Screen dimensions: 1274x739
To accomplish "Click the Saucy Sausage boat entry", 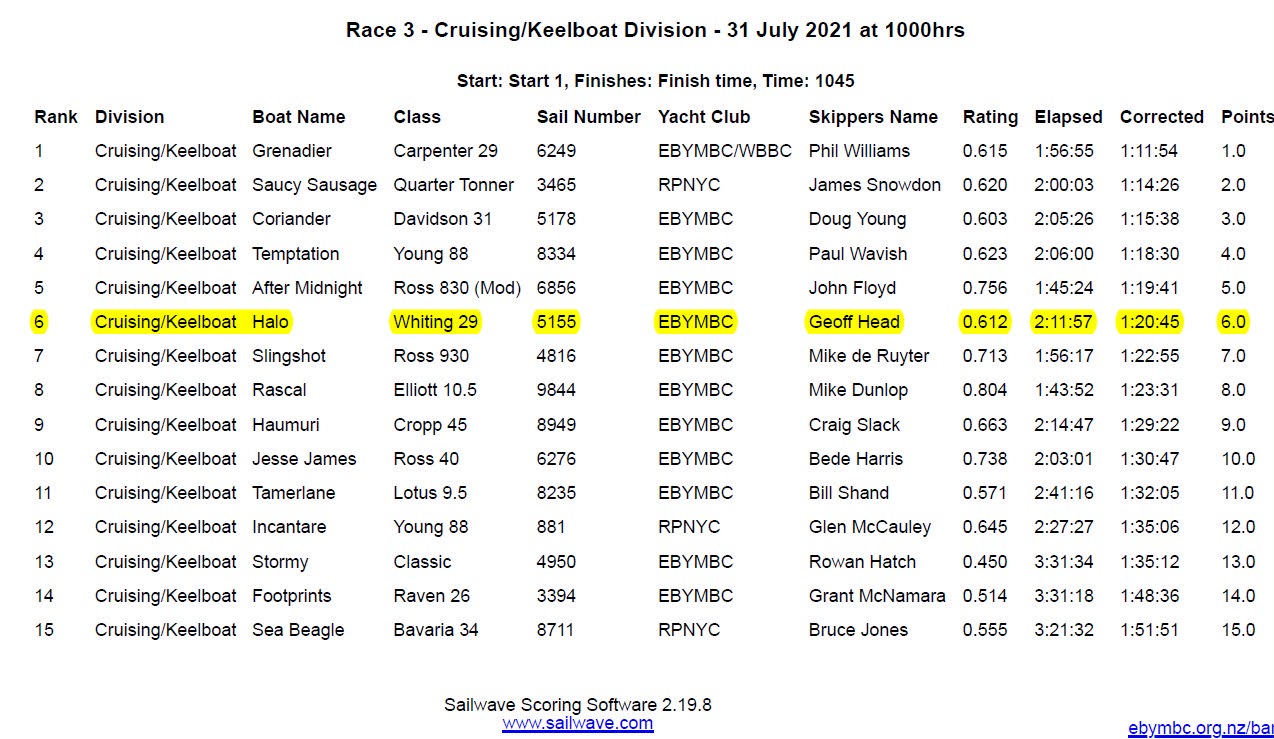I will coord(314,185).
